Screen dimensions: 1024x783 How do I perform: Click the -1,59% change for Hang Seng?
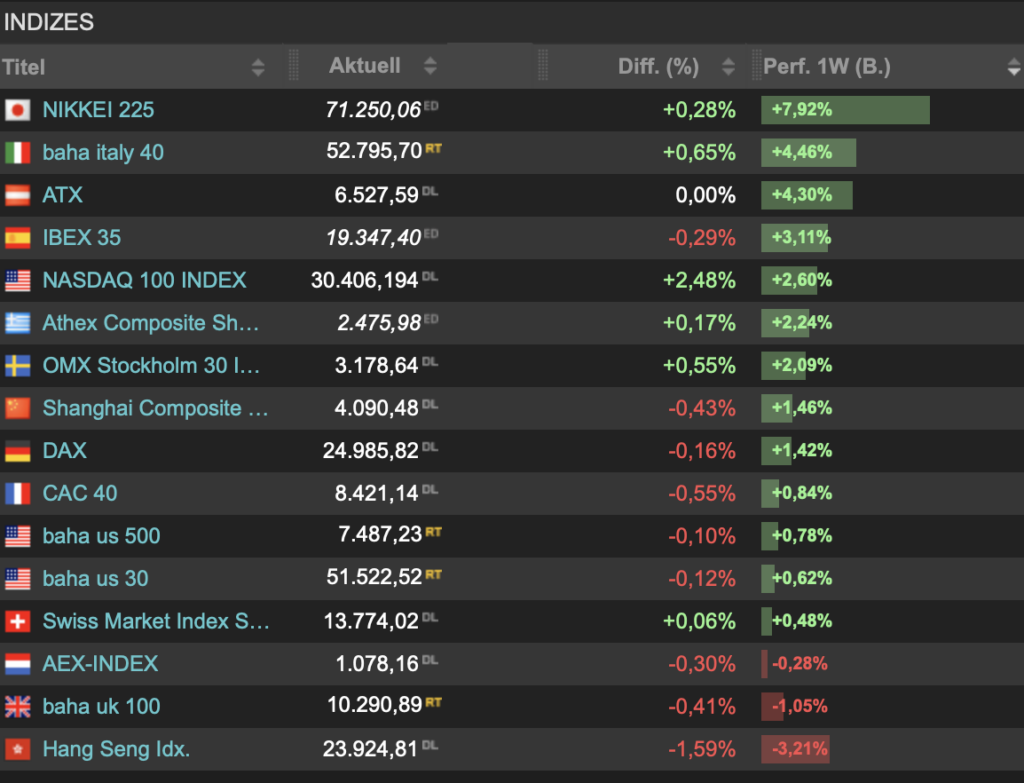pyautogui.click(x=701, y=749)
